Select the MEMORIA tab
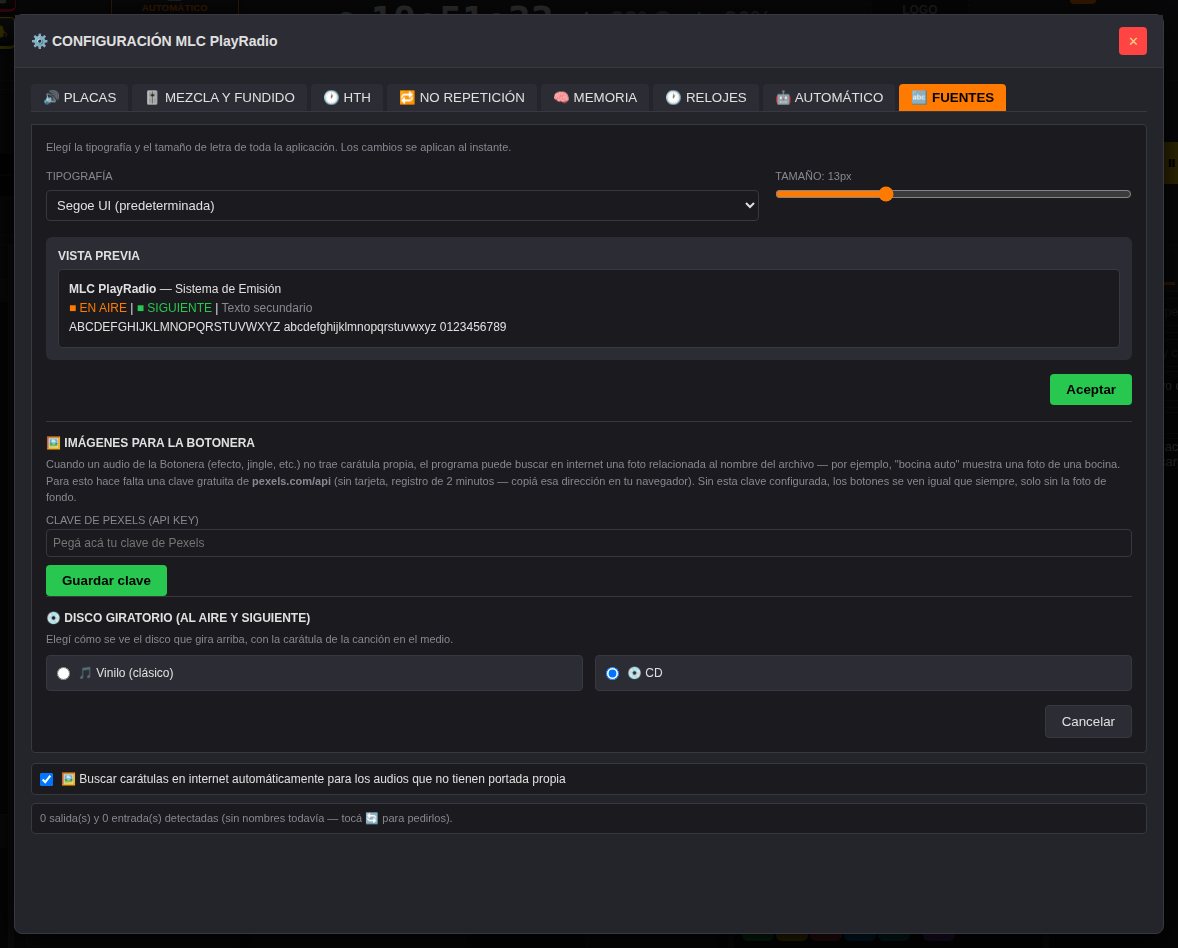Image resolution: width=1178 pixels, height=948 pixels. coord(595,98)
